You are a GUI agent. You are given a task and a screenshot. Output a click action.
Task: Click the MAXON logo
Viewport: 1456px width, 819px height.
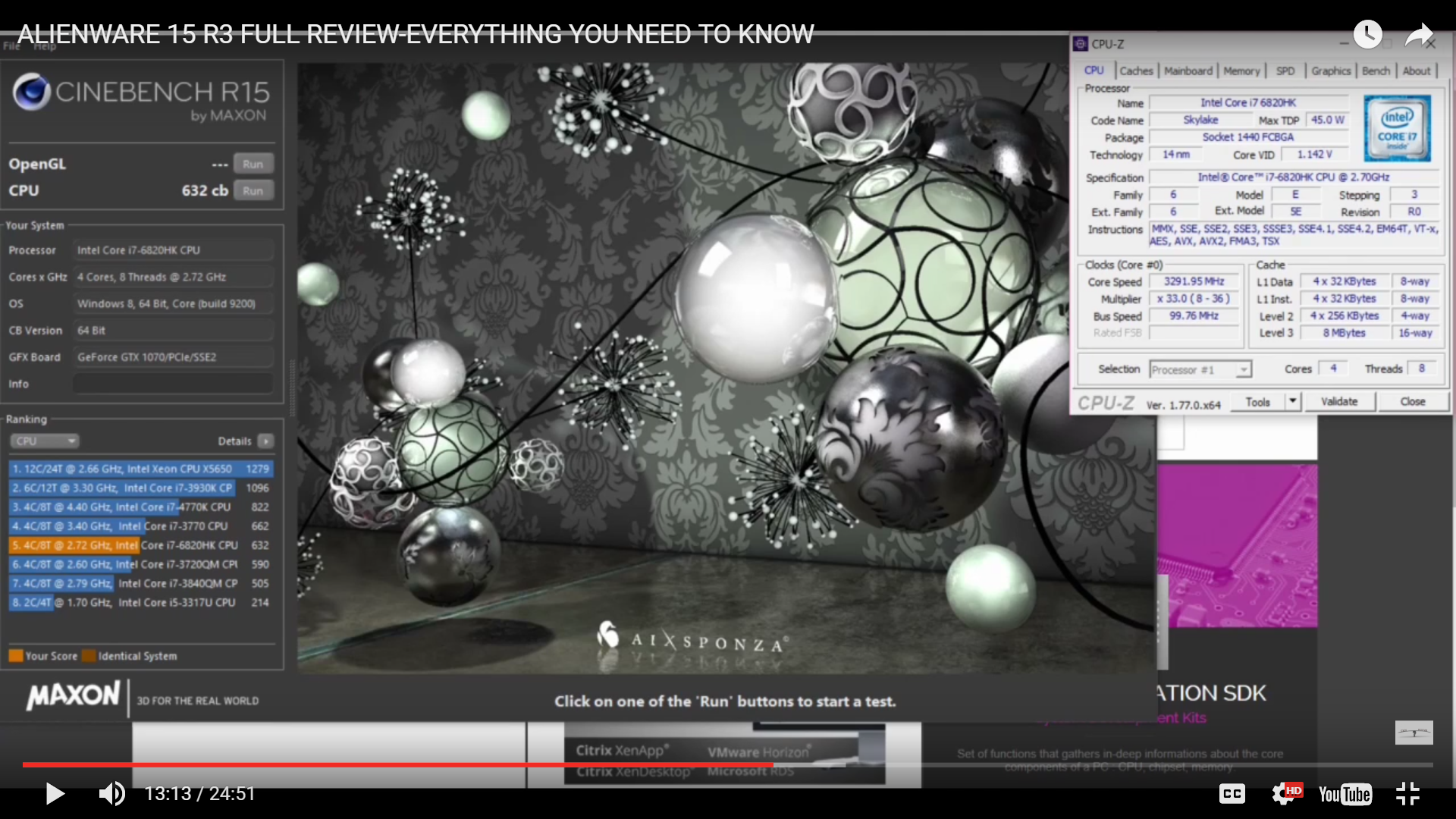tap(74, 695)
